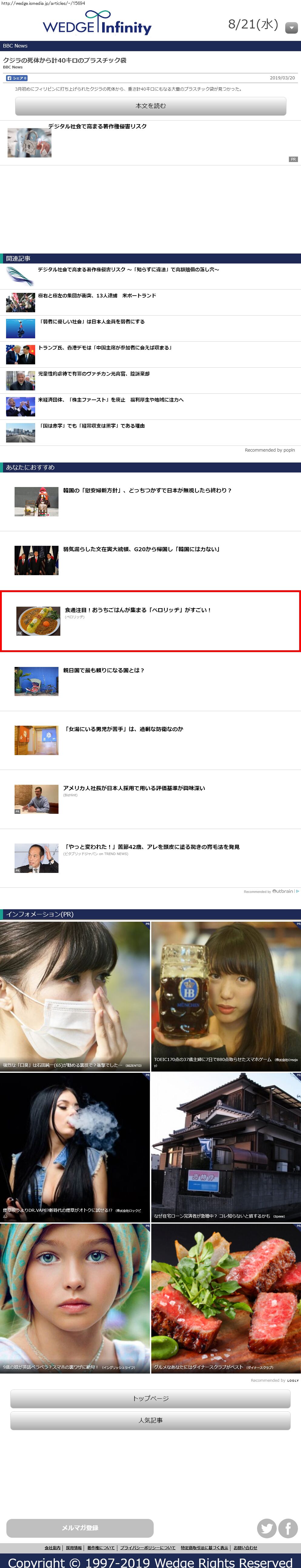Click the article date 2019/03/20

coord(282,78)
